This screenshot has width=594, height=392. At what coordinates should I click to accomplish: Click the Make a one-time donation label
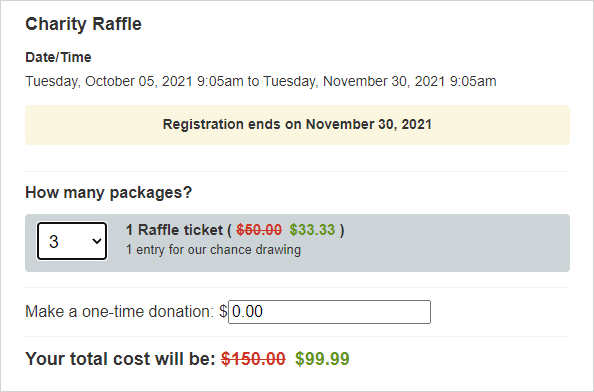tap(120, 312)
